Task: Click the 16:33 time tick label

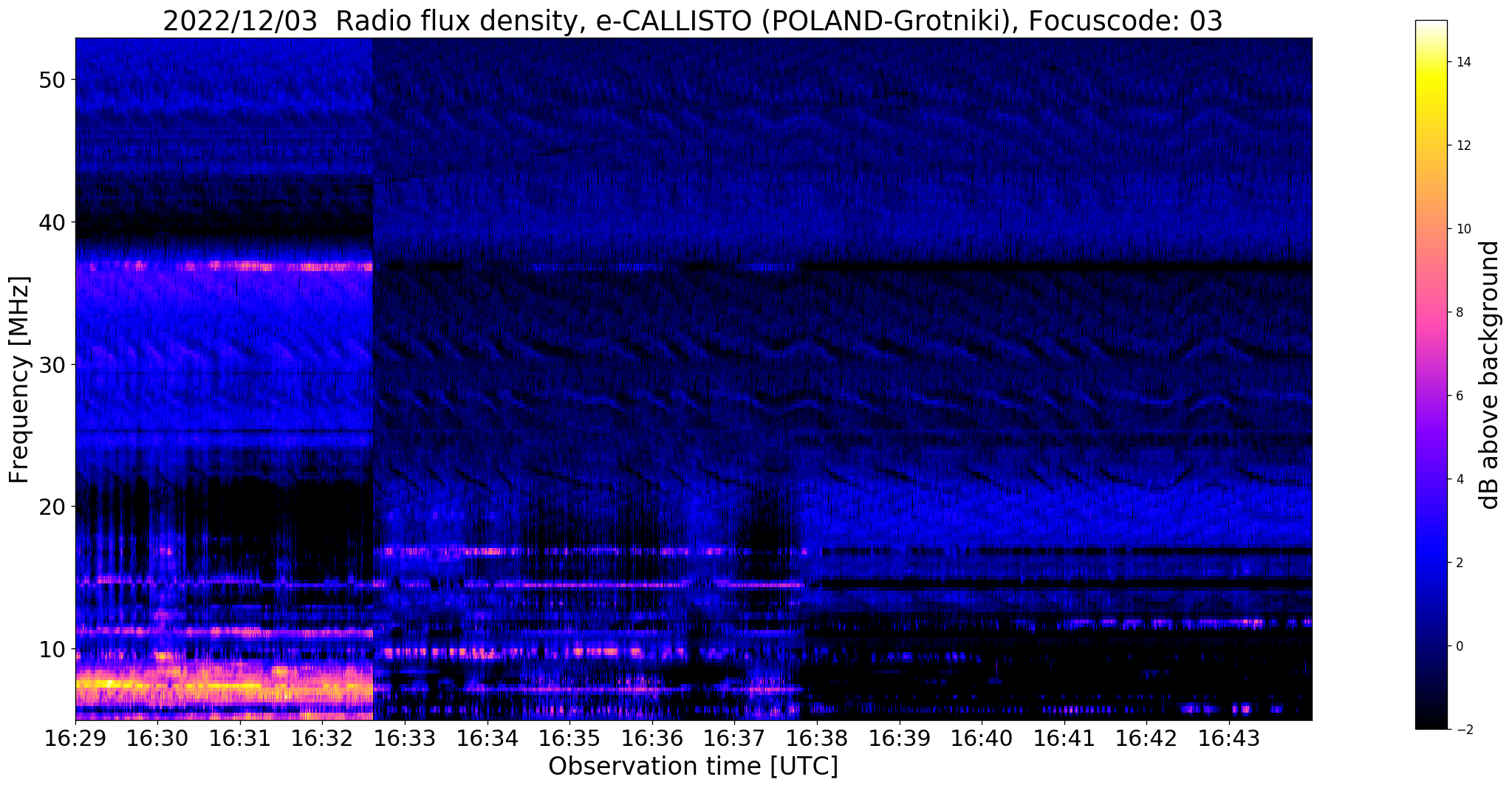Action: click(405, 739)
